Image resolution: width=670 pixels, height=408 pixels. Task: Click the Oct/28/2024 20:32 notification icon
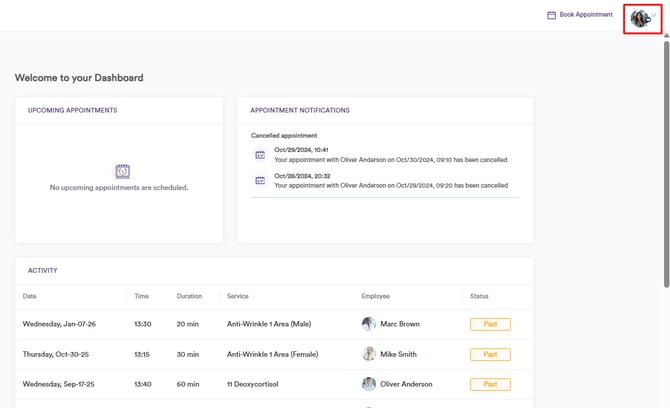point(260,181)
